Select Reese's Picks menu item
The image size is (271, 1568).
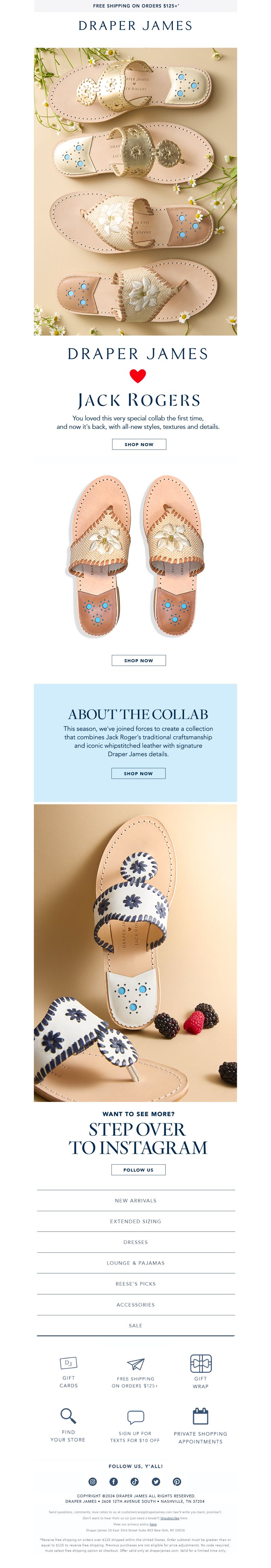(136, 1284)
